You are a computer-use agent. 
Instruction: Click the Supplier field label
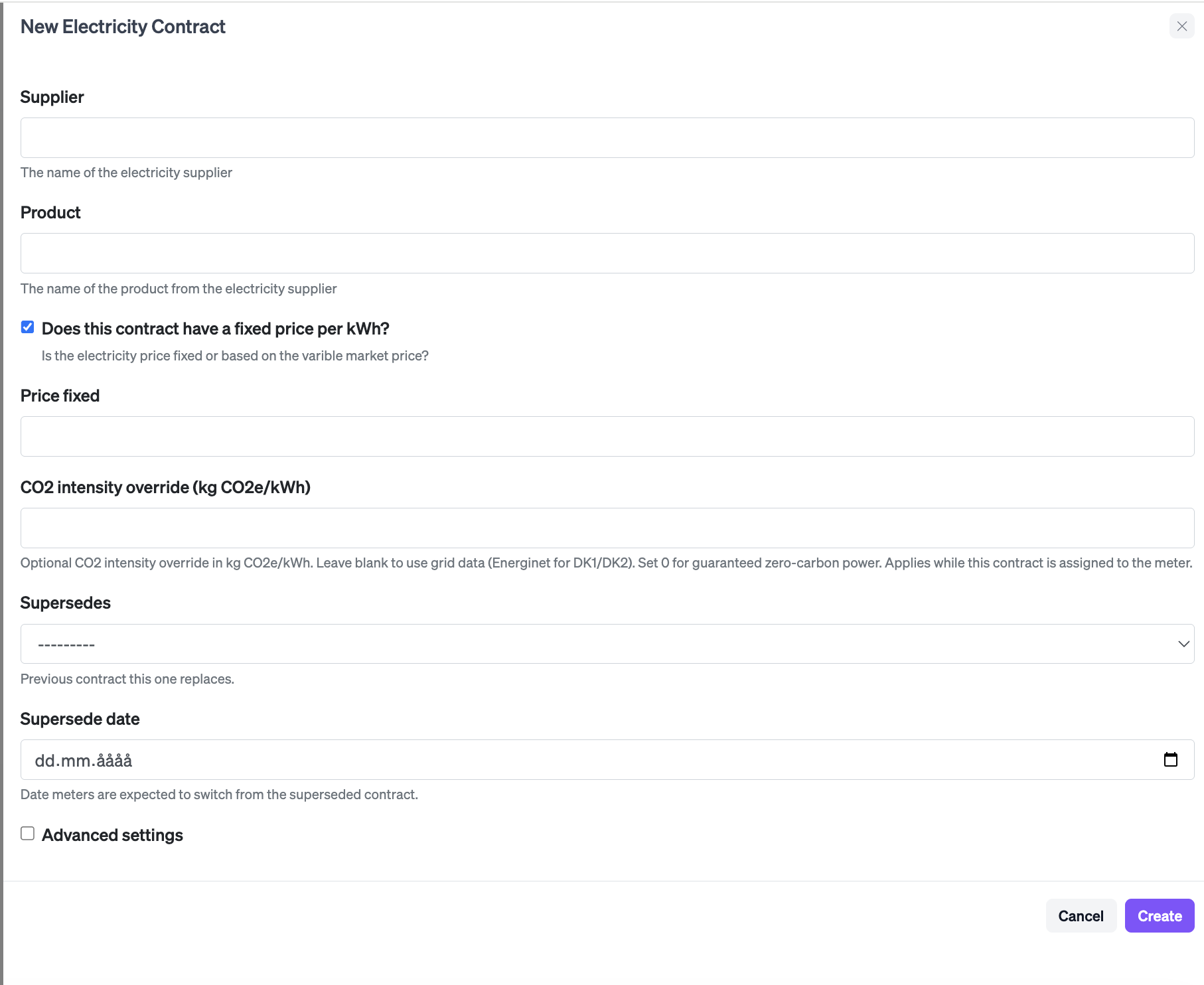click(x=52, y=97)
